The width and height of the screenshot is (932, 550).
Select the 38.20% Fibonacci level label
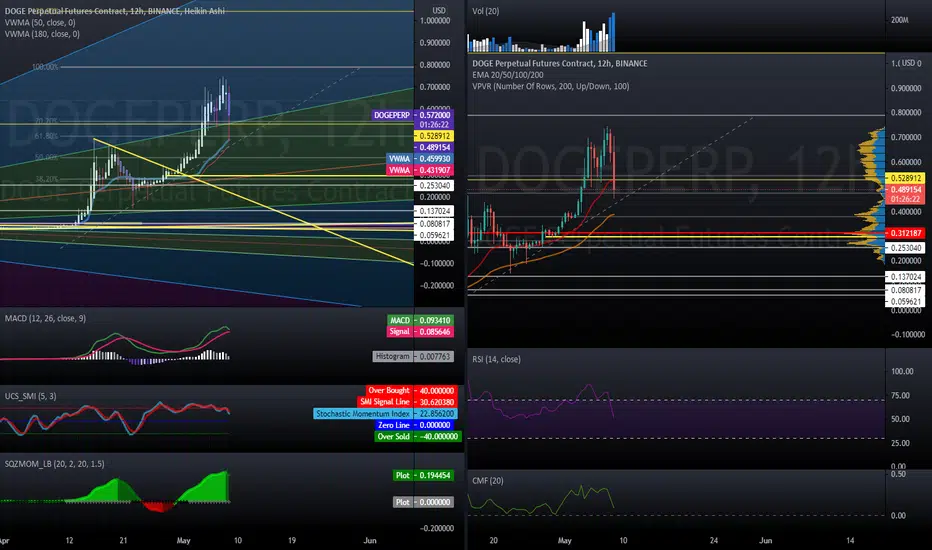point(46,178)
